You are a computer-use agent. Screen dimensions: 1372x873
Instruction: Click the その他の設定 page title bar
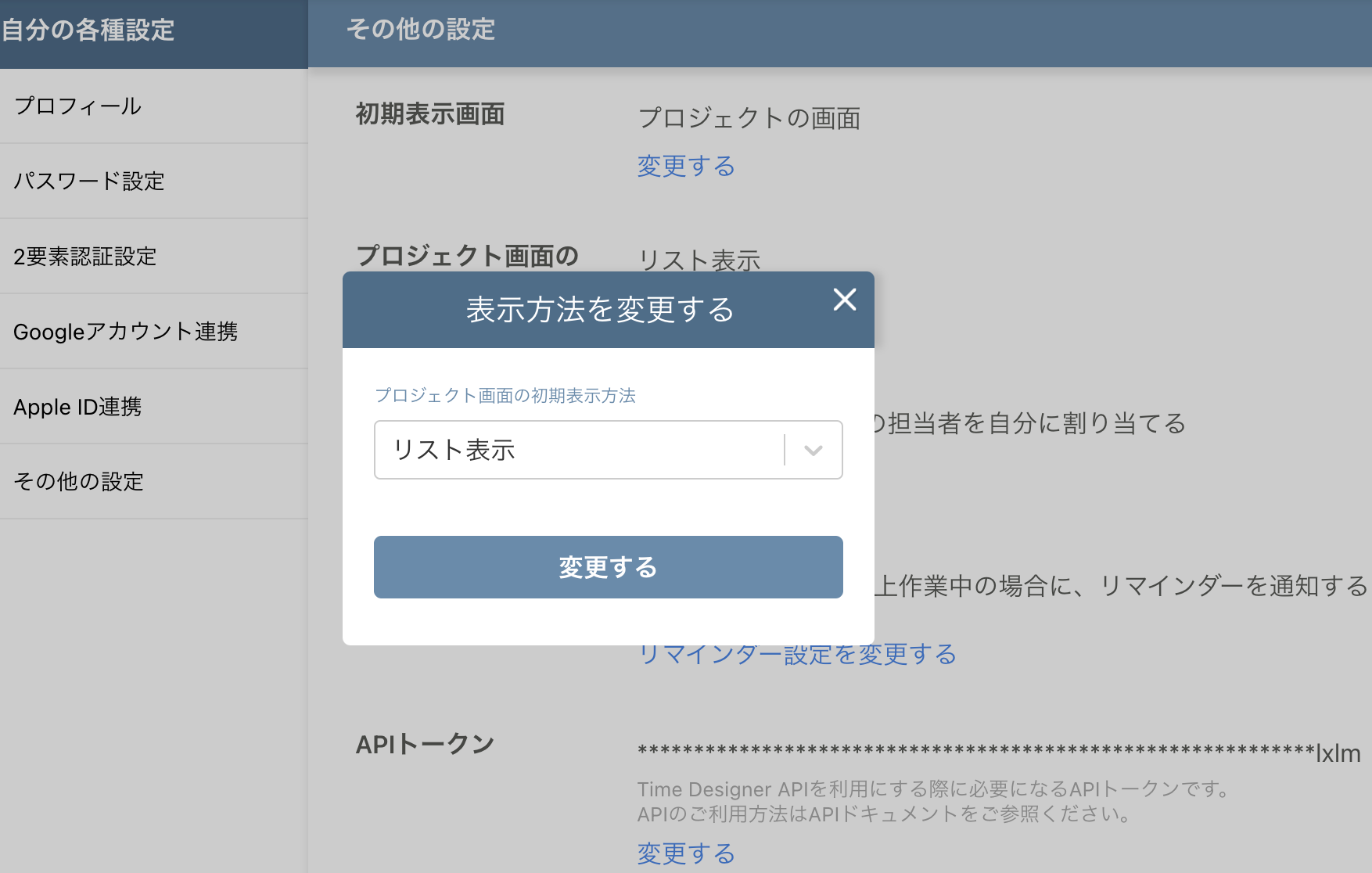pos(420,31)
